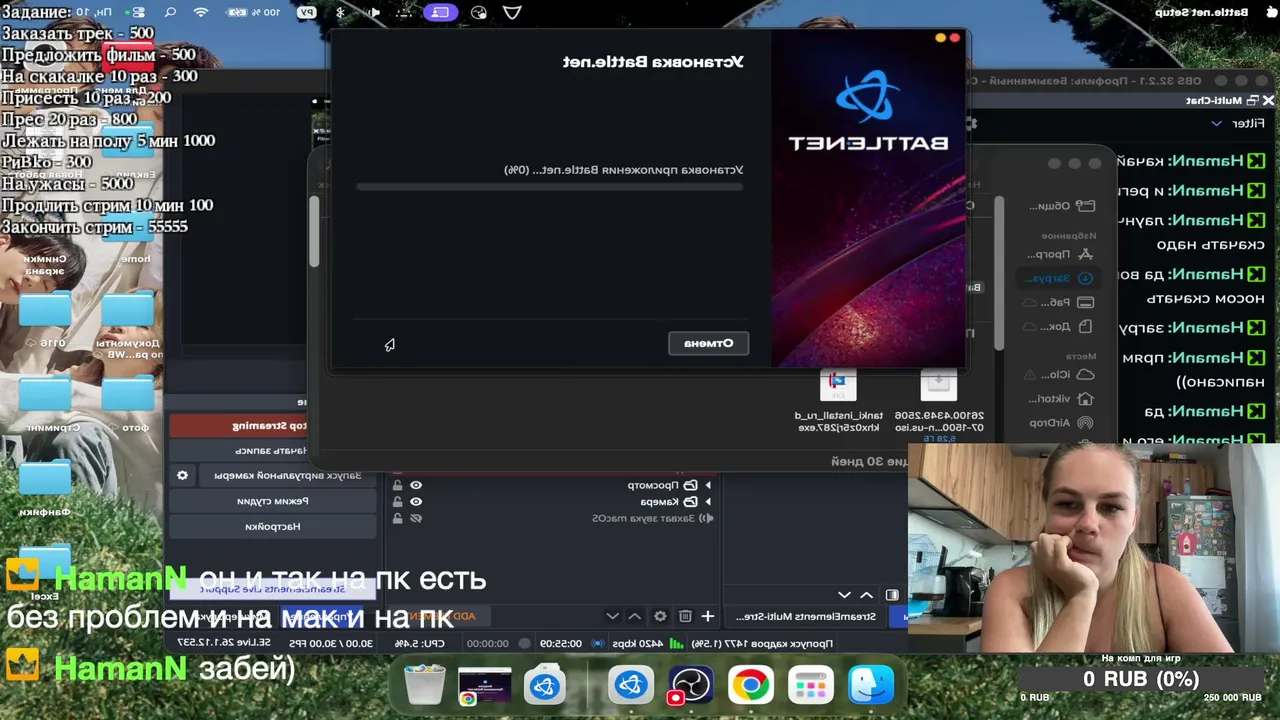Click the 4420 kbps bitrate in status bar
Viewport: 1280px width, 720px height.
point(638,644)
